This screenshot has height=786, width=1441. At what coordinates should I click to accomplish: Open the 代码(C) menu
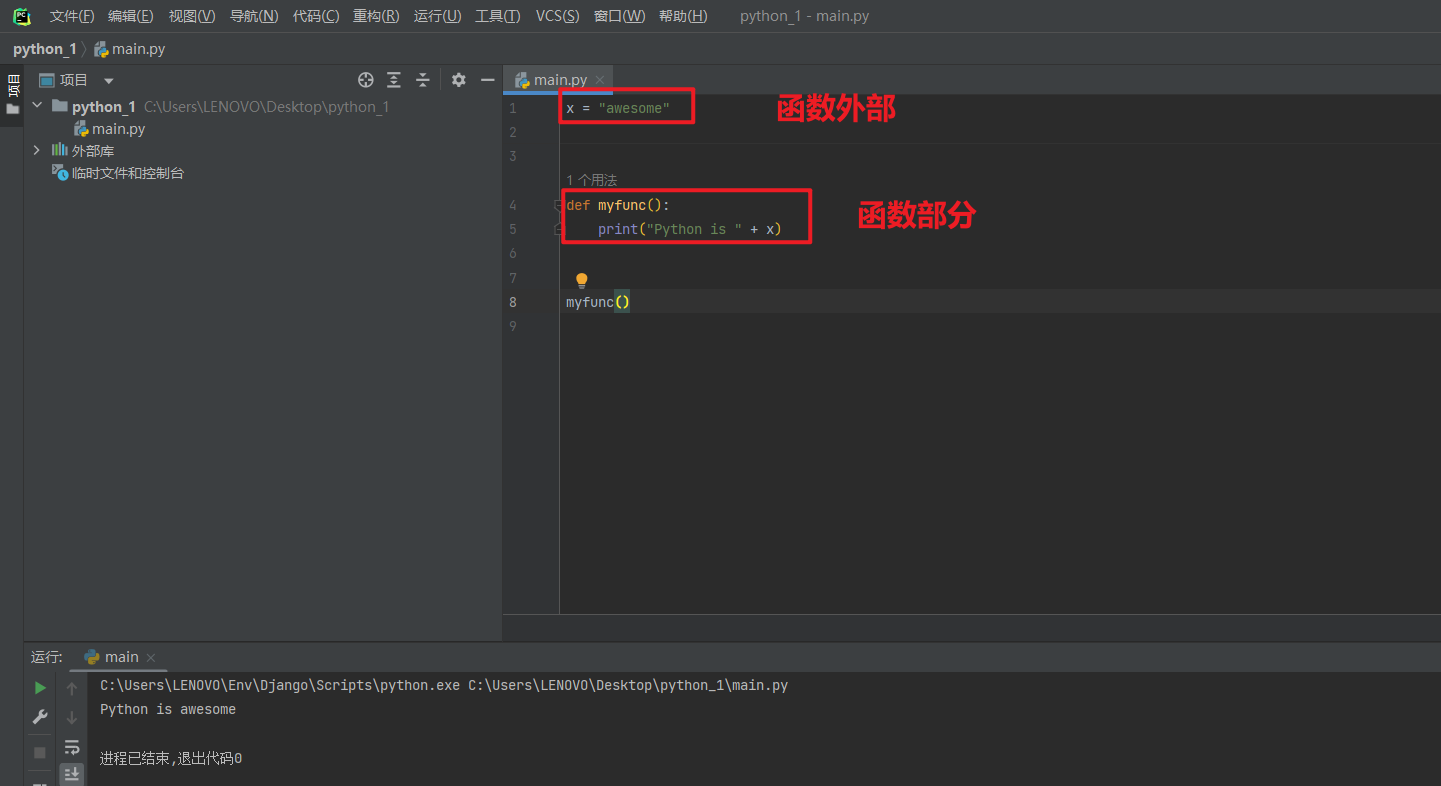(316, 16)
